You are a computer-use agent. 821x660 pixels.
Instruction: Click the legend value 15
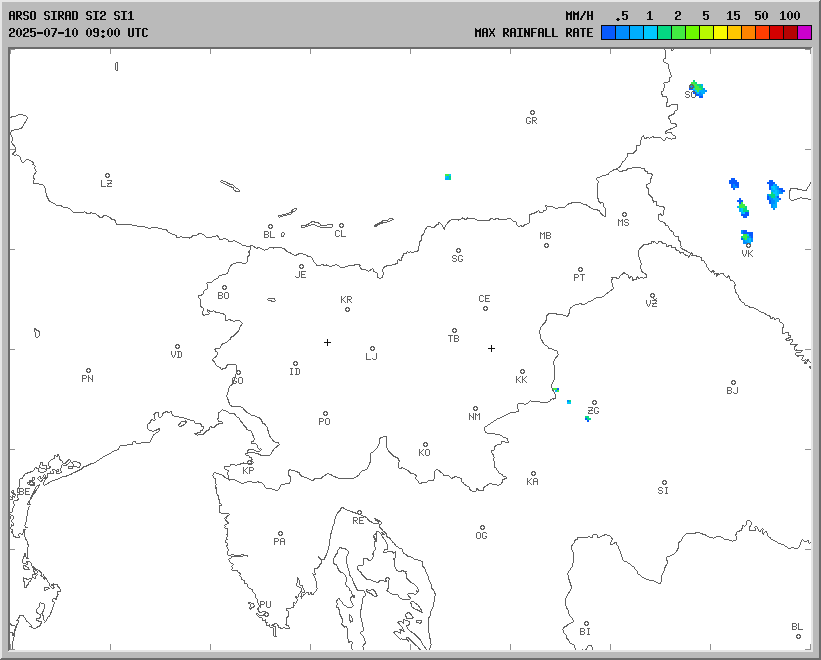tap(733, 16)
